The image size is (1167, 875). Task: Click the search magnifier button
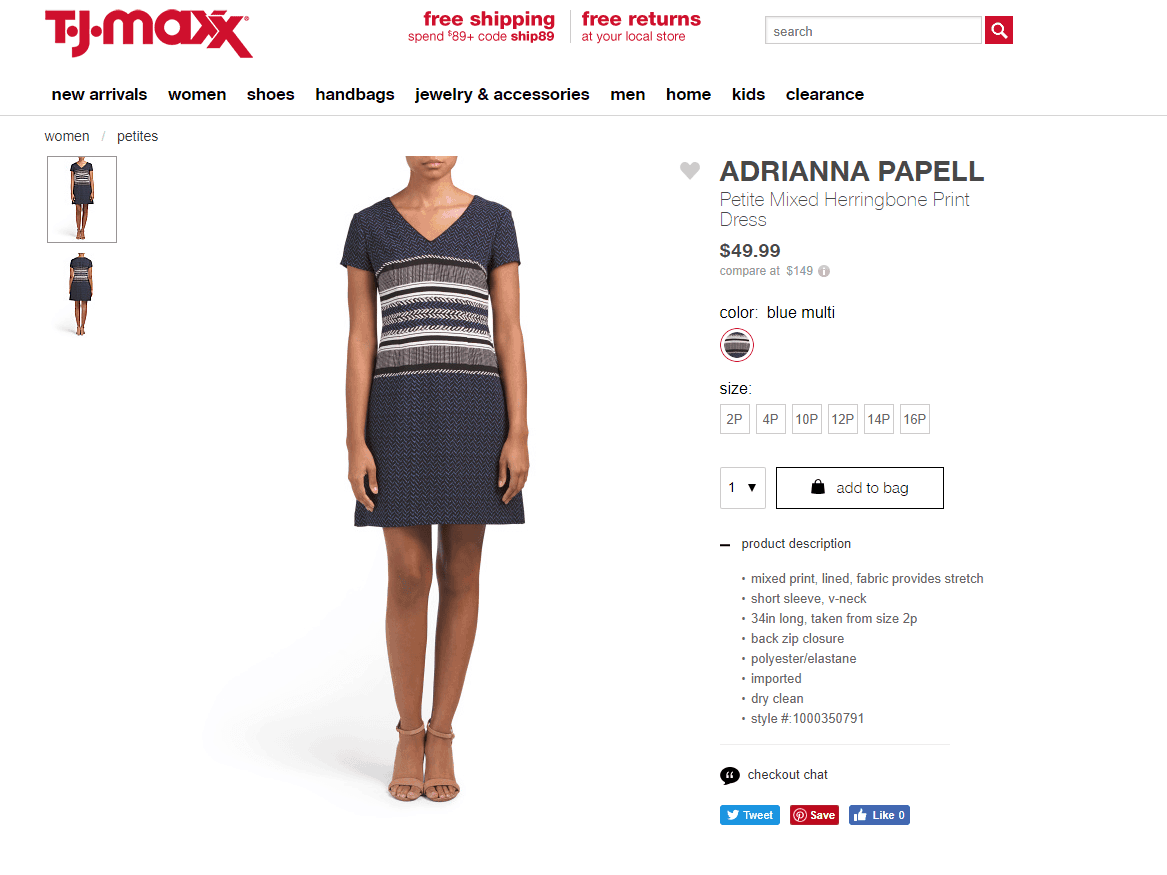[999, 31]
